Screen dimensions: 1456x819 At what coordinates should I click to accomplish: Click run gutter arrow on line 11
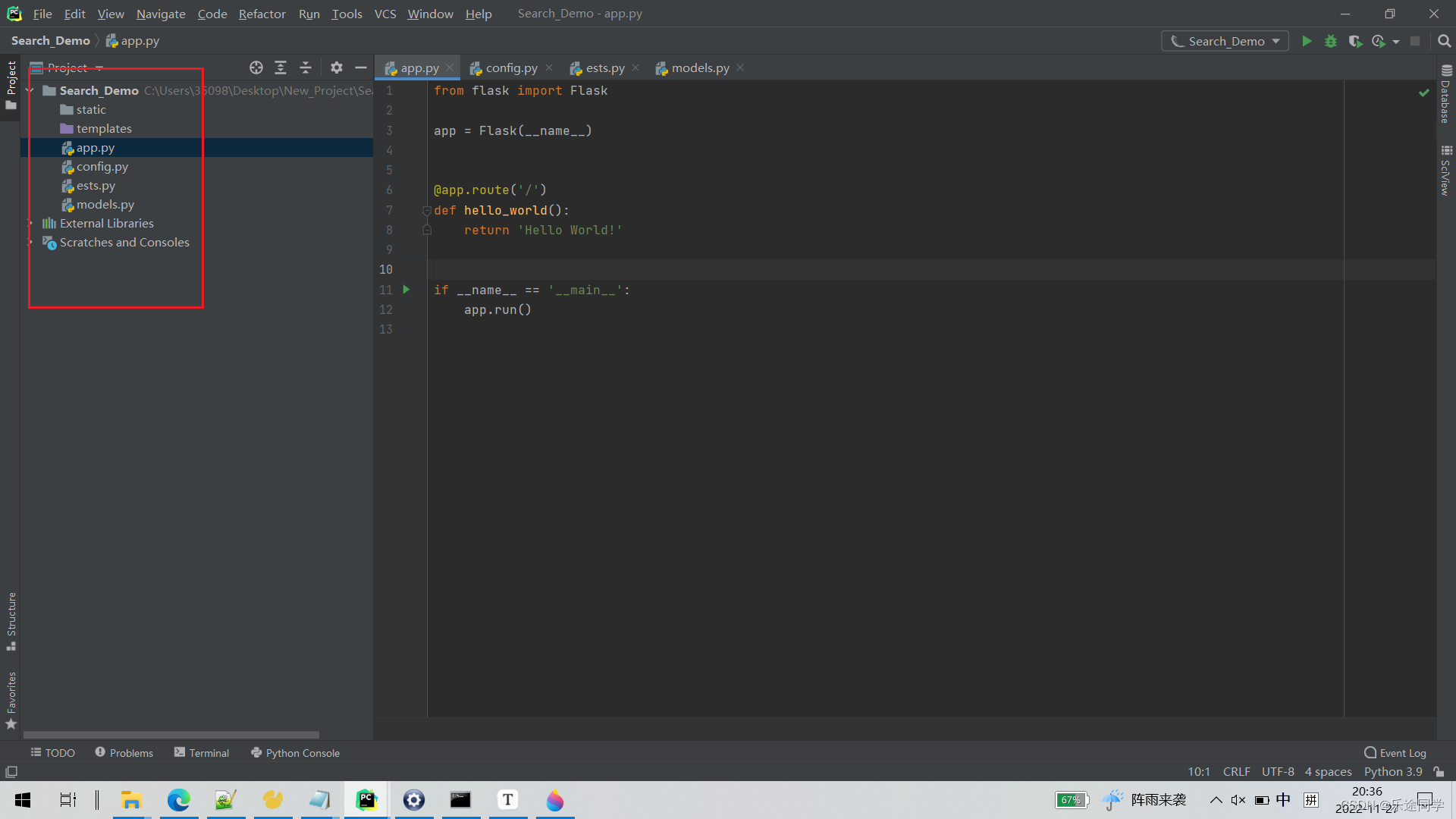tap(406, 290)
